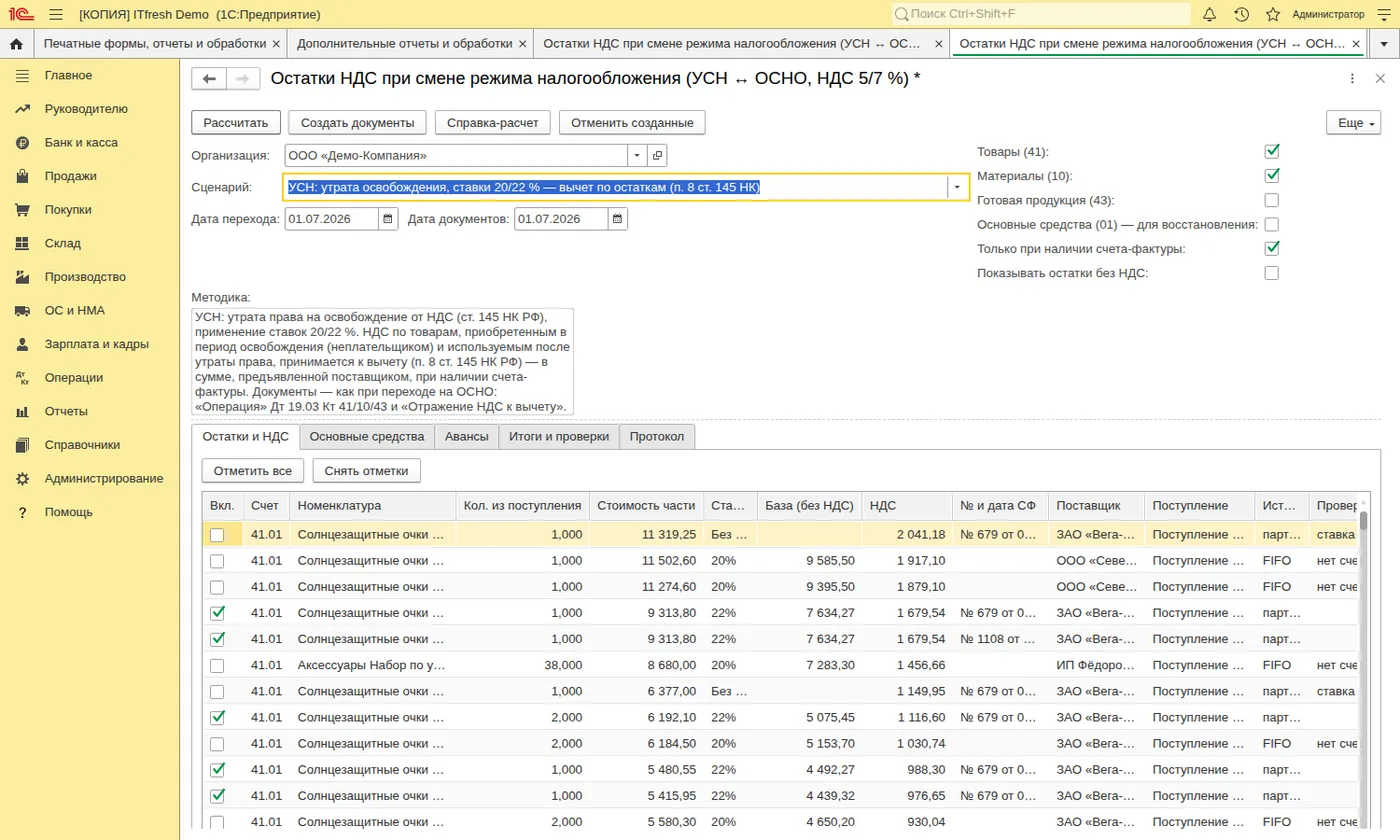
Task: Click the Справка-расчет button
Action: click(493, 122)
